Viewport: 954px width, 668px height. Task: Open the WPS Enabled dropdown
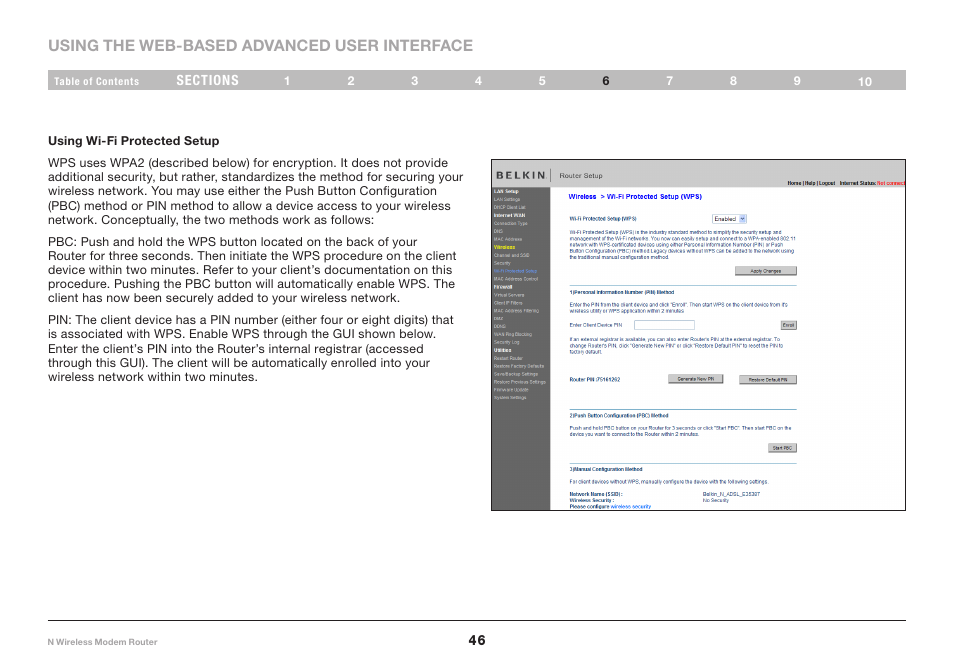(x=729, y=219)
